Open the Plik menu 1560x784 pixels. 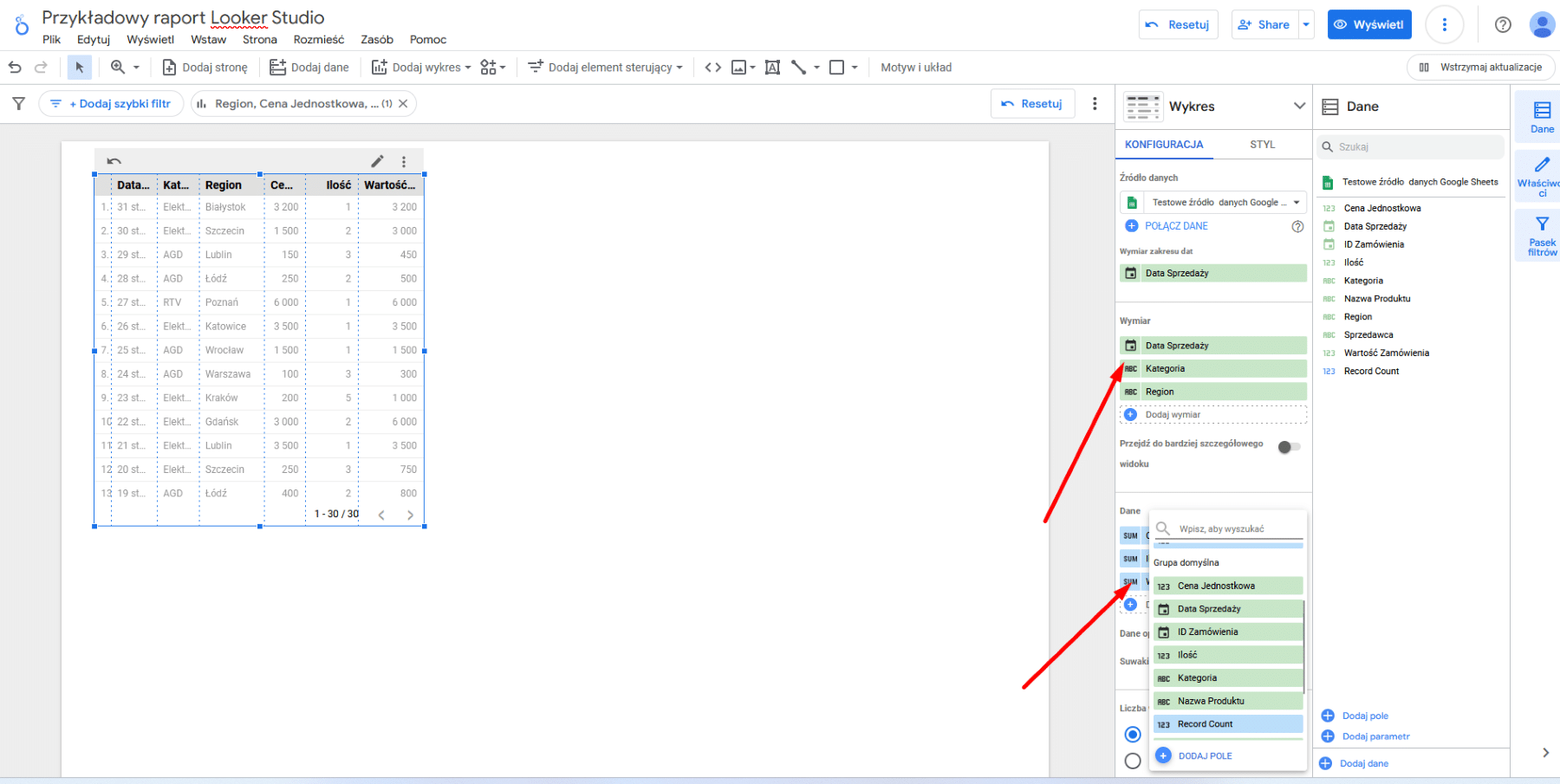[52, 39]
